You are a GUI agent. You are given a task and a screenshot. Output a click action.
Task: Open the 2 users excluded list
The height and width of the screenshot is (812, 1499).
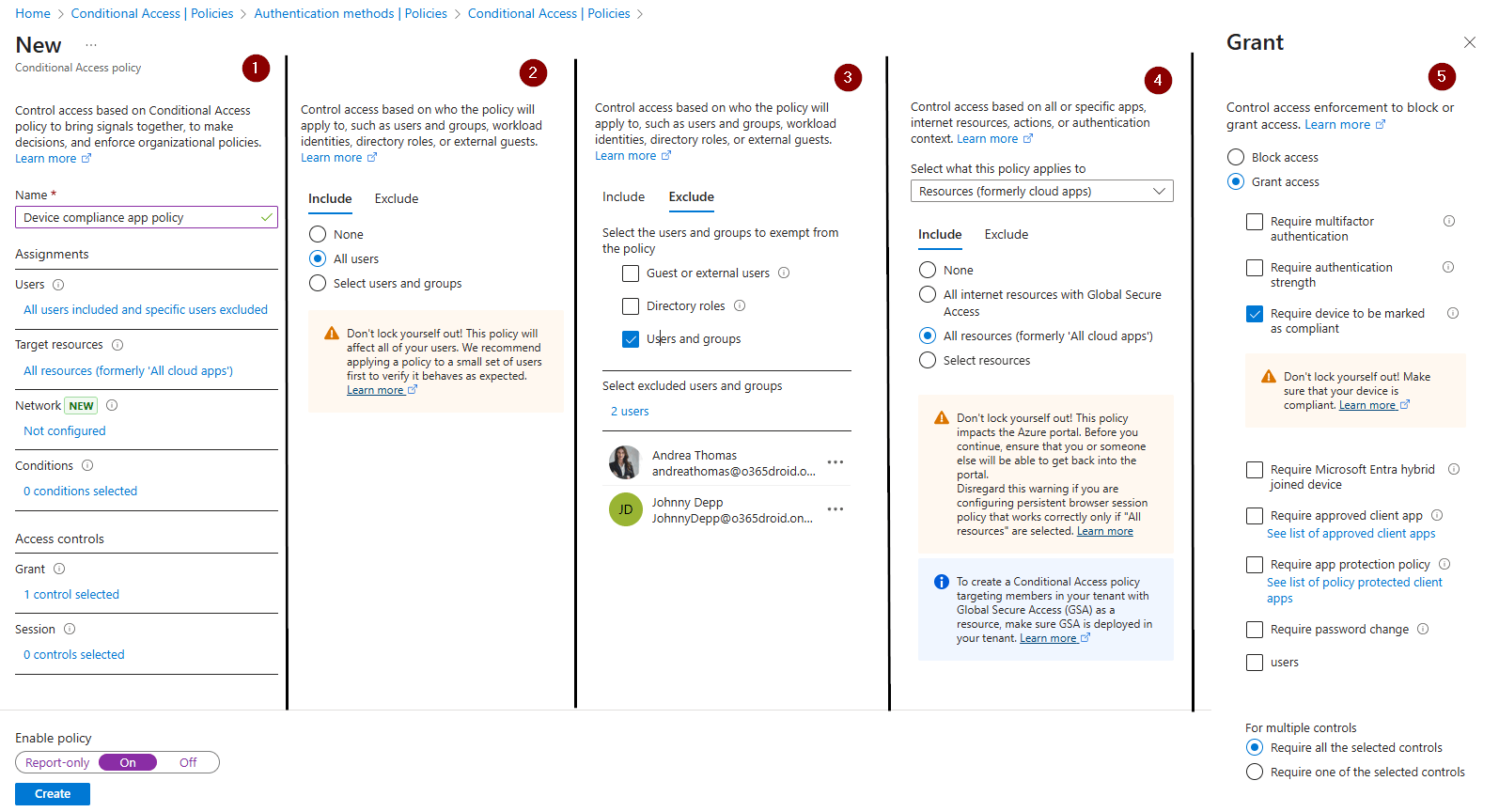(x=630, y=412)
